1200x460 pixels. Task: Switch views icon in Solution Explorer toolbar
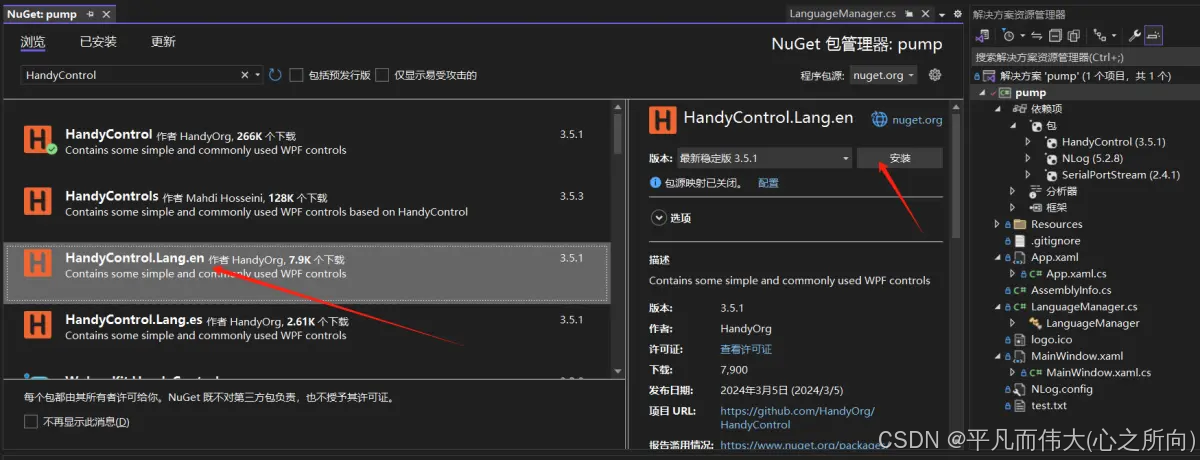click(x=982, y=35)
